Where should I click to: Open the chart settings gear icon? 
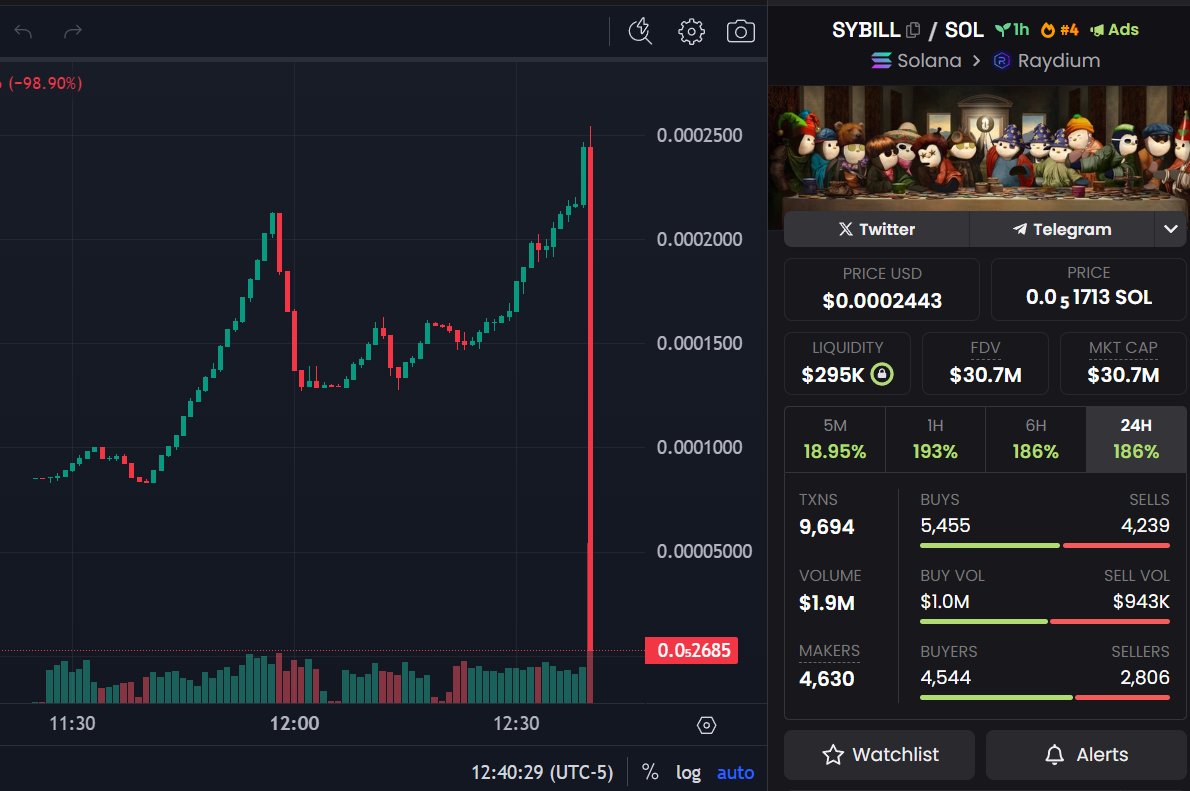pos(690,31)
